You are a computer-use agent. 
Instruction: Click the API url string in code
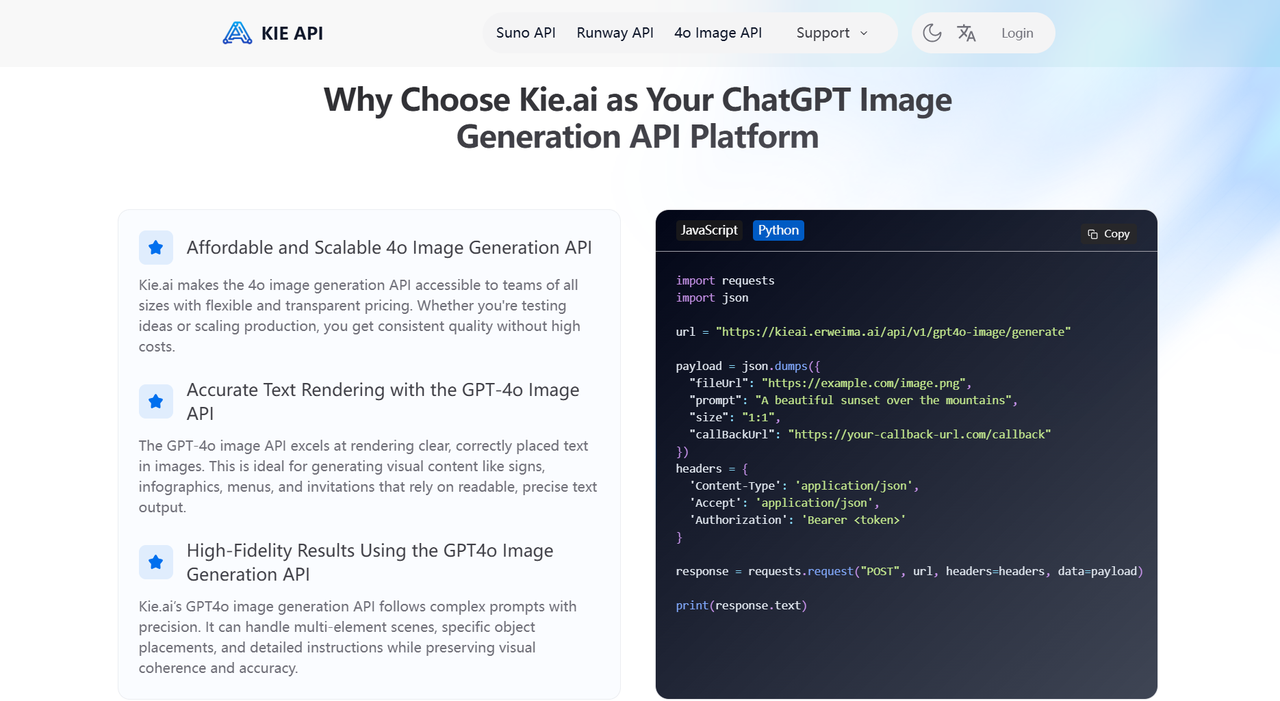coord(893,331)
